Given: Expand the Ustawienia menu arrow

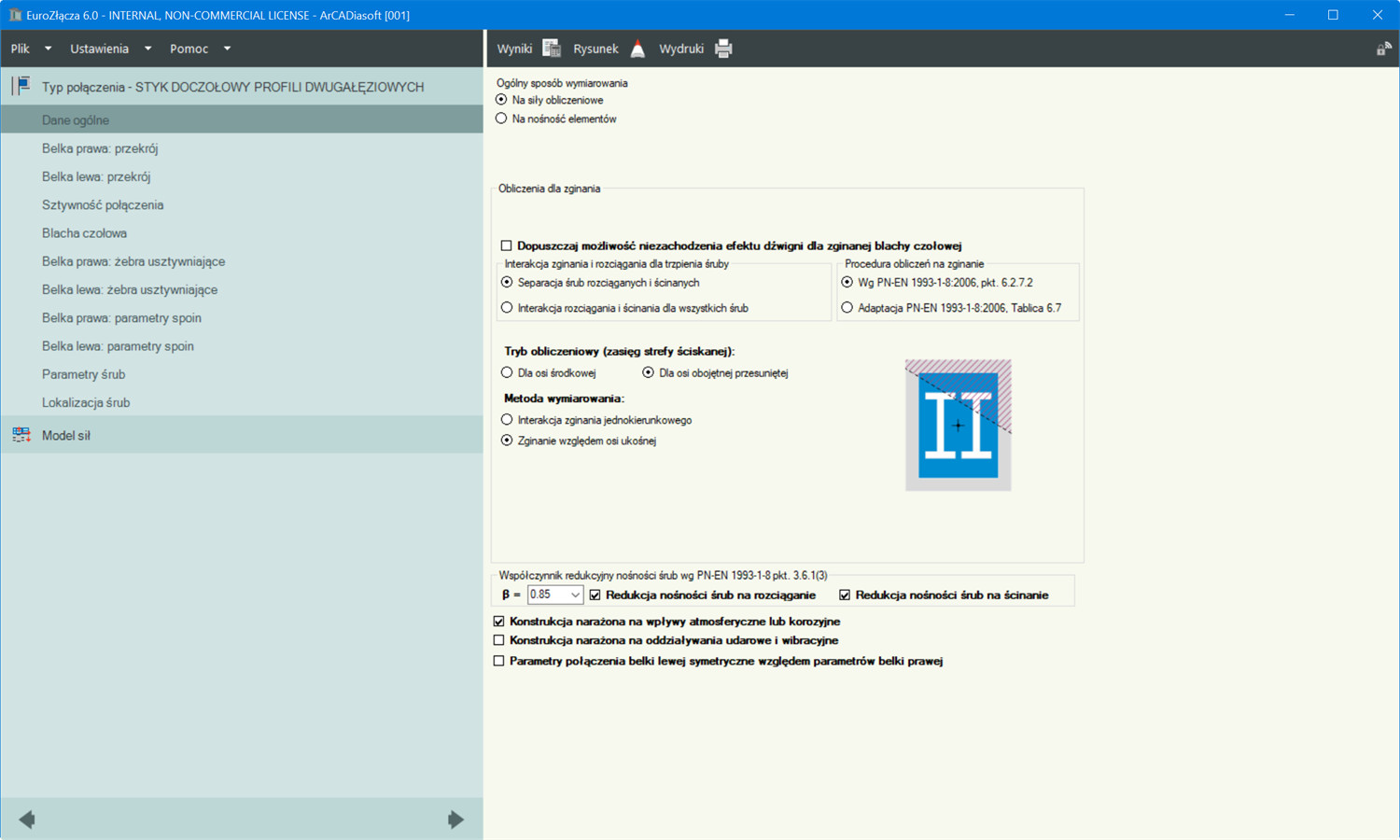Looking at the screenshot, I should click(147, 49).
